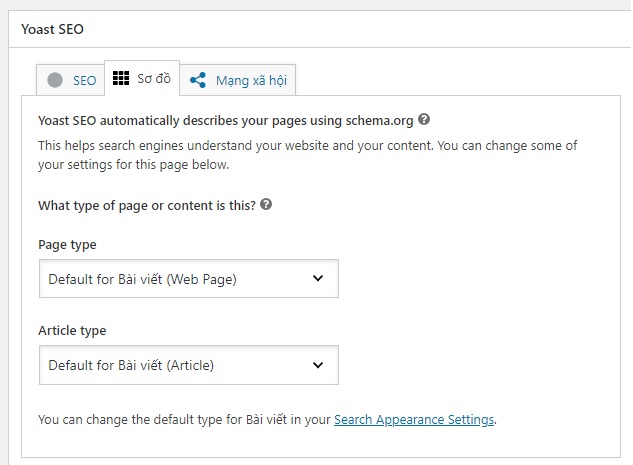The image size is (633, 465).
Task: Expand the Page type dropdown
Action: (188, 279)
